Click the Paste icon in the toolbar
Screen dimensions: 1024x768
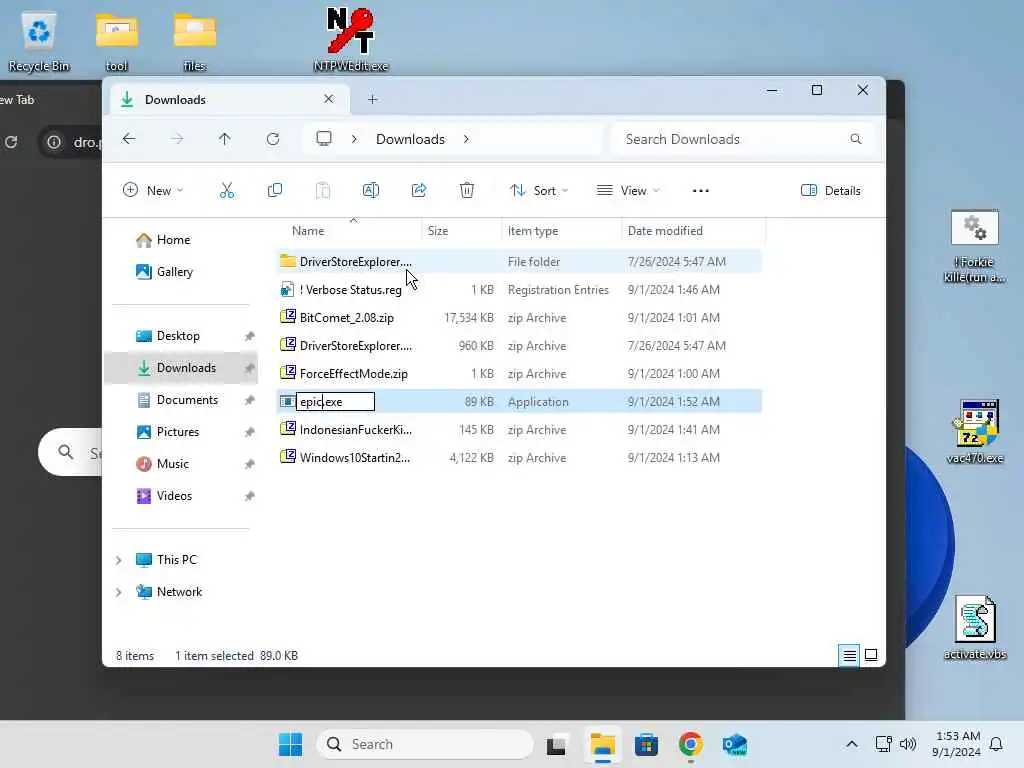click(323, 191)
